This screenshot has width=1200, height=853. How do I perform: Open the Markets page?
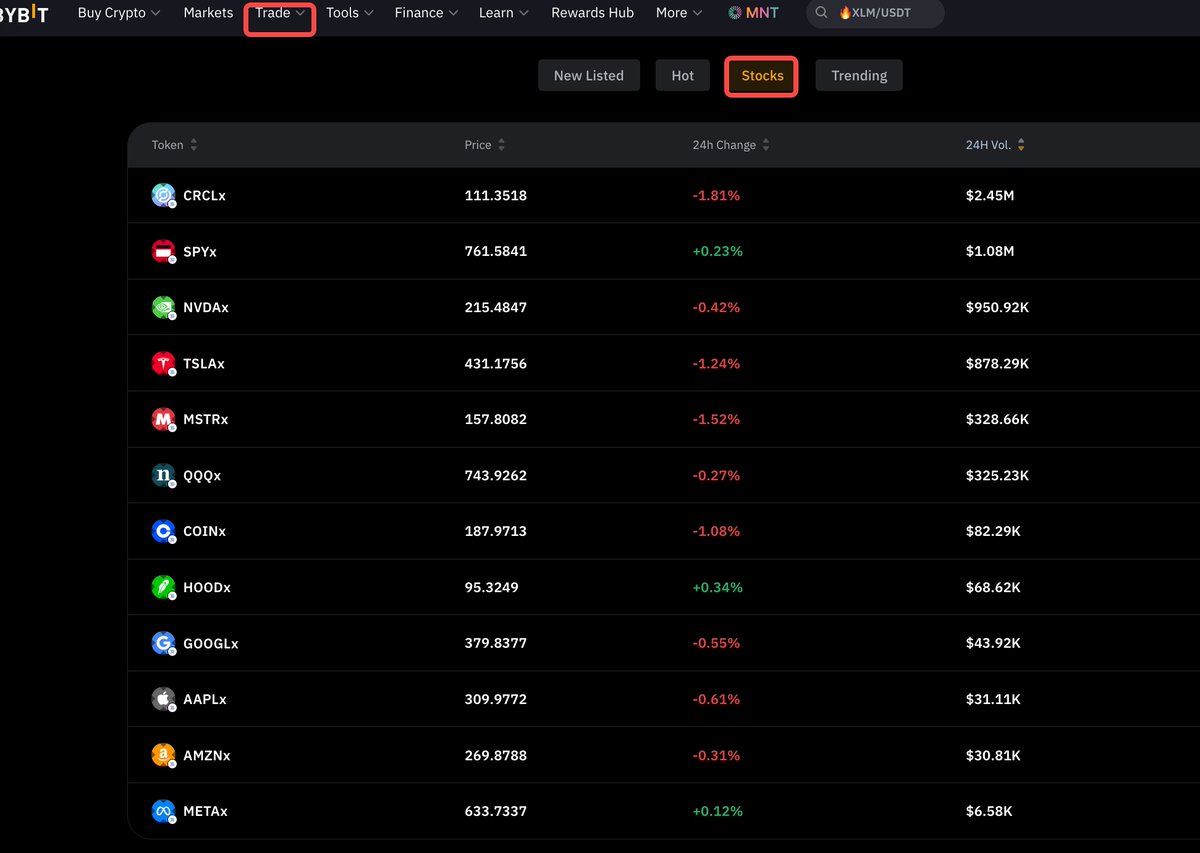(208, 13)
